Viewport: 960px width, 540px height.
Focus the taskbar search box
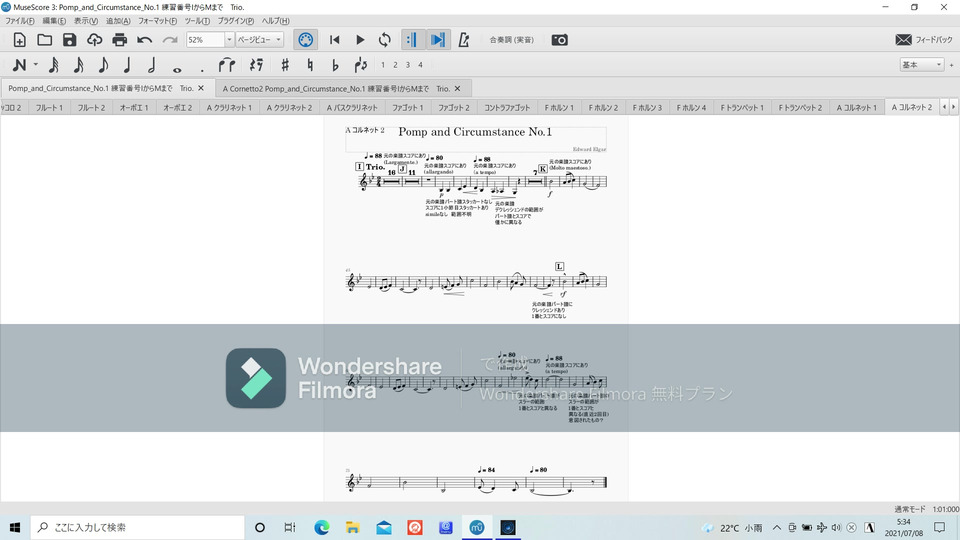click(137, 527)
